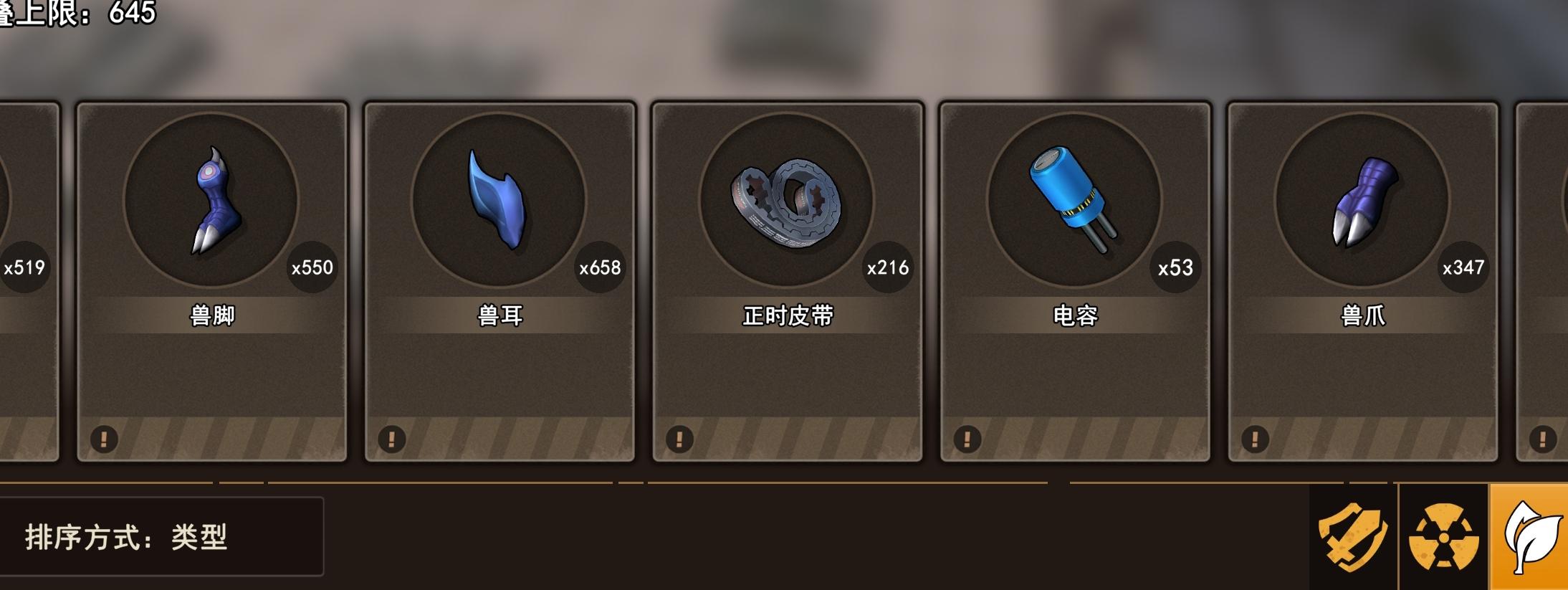Image resolution: width=1568 pixels, height=590 pixels.
Task: Open info icon on 兽耳 card
Action: 392,438
